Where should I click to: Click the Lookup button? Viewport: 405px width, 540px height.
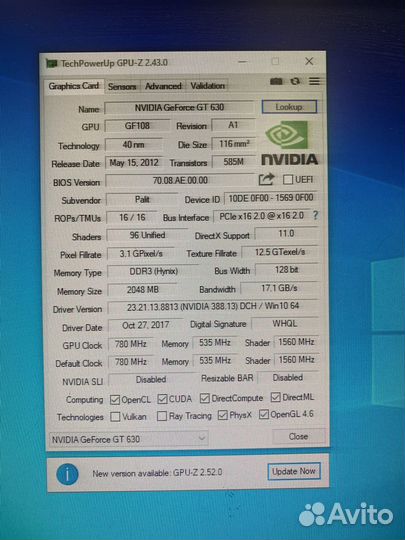coord(289,107)
